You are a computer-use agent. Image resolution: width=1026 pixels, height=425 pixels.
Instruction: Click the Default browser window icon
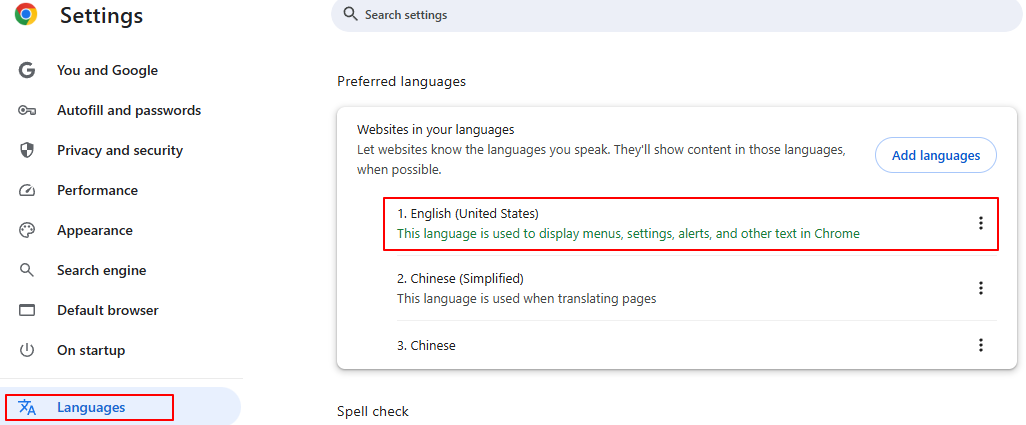point(26,311)
